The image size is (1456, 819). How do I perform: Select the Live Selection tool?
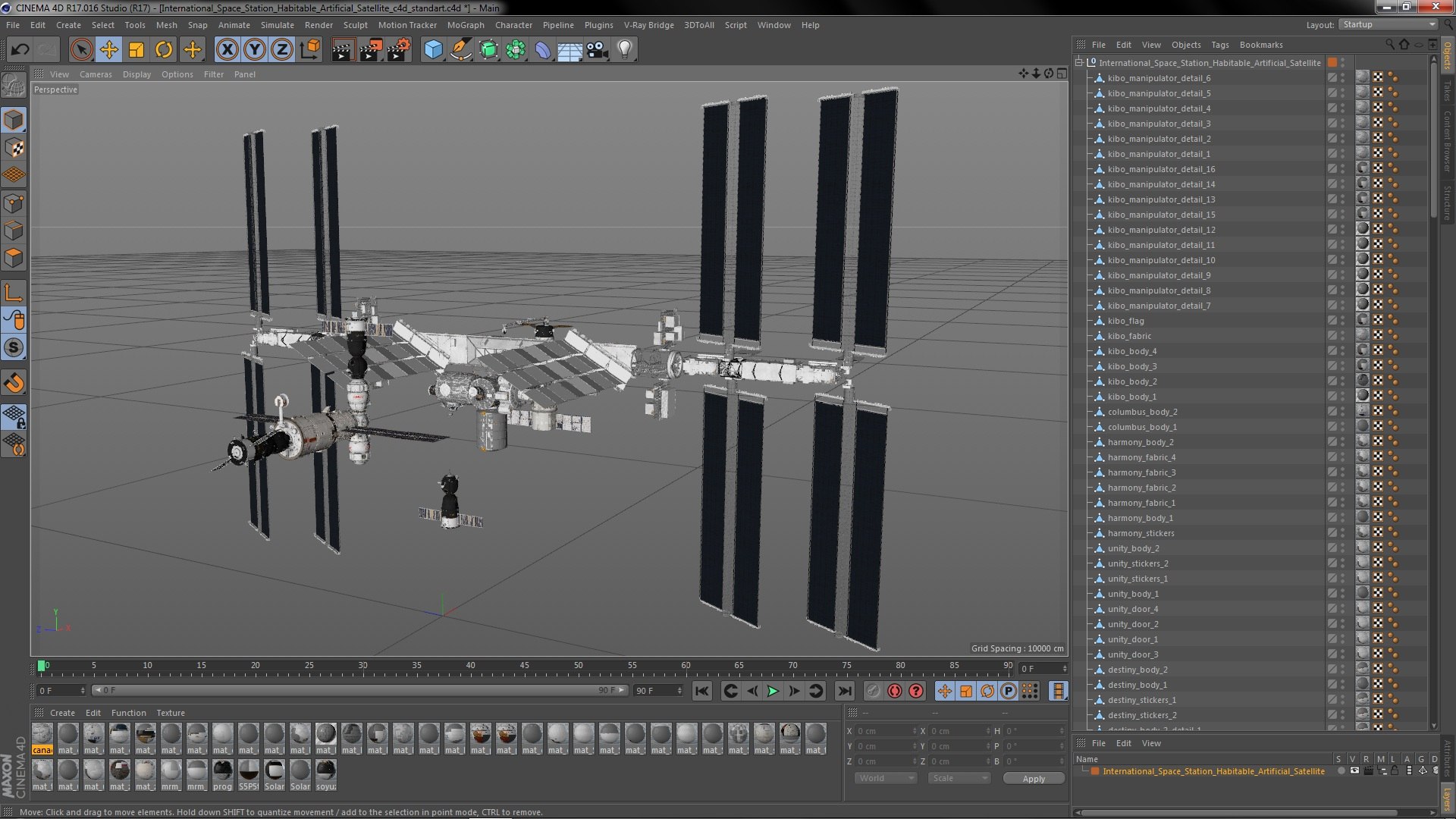[x=81, y=50]
